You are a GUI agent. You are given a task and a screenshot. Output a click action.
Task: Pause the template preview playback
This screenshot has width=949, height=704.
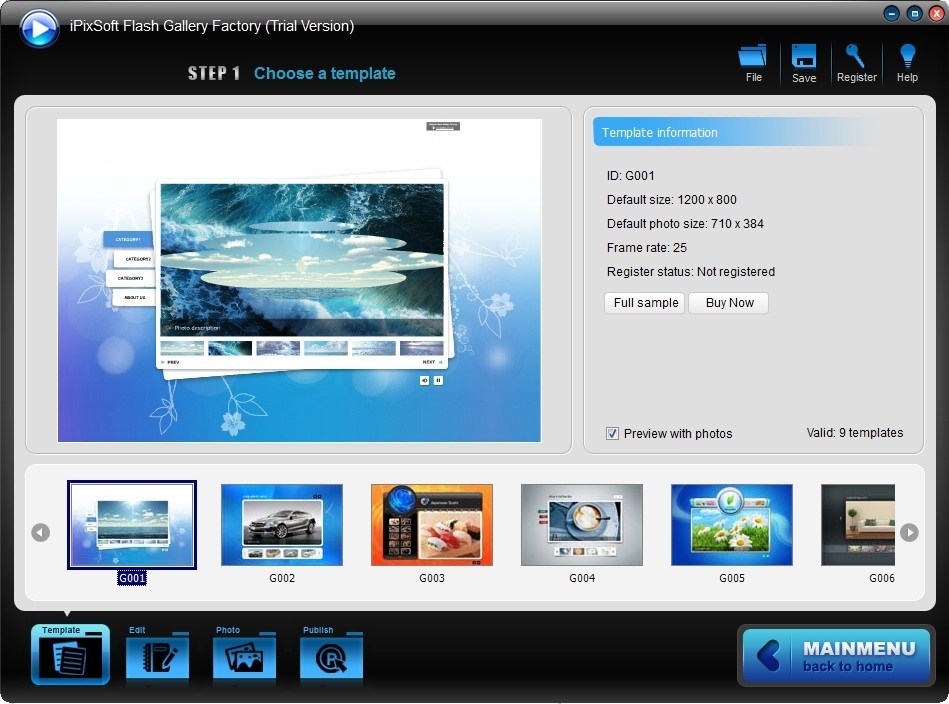(438, 380)
